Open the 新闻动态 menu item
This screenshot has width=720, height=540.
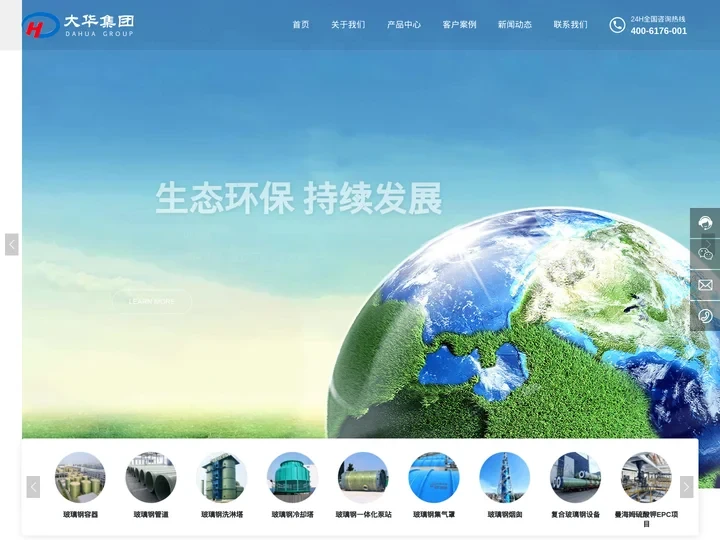515,25
